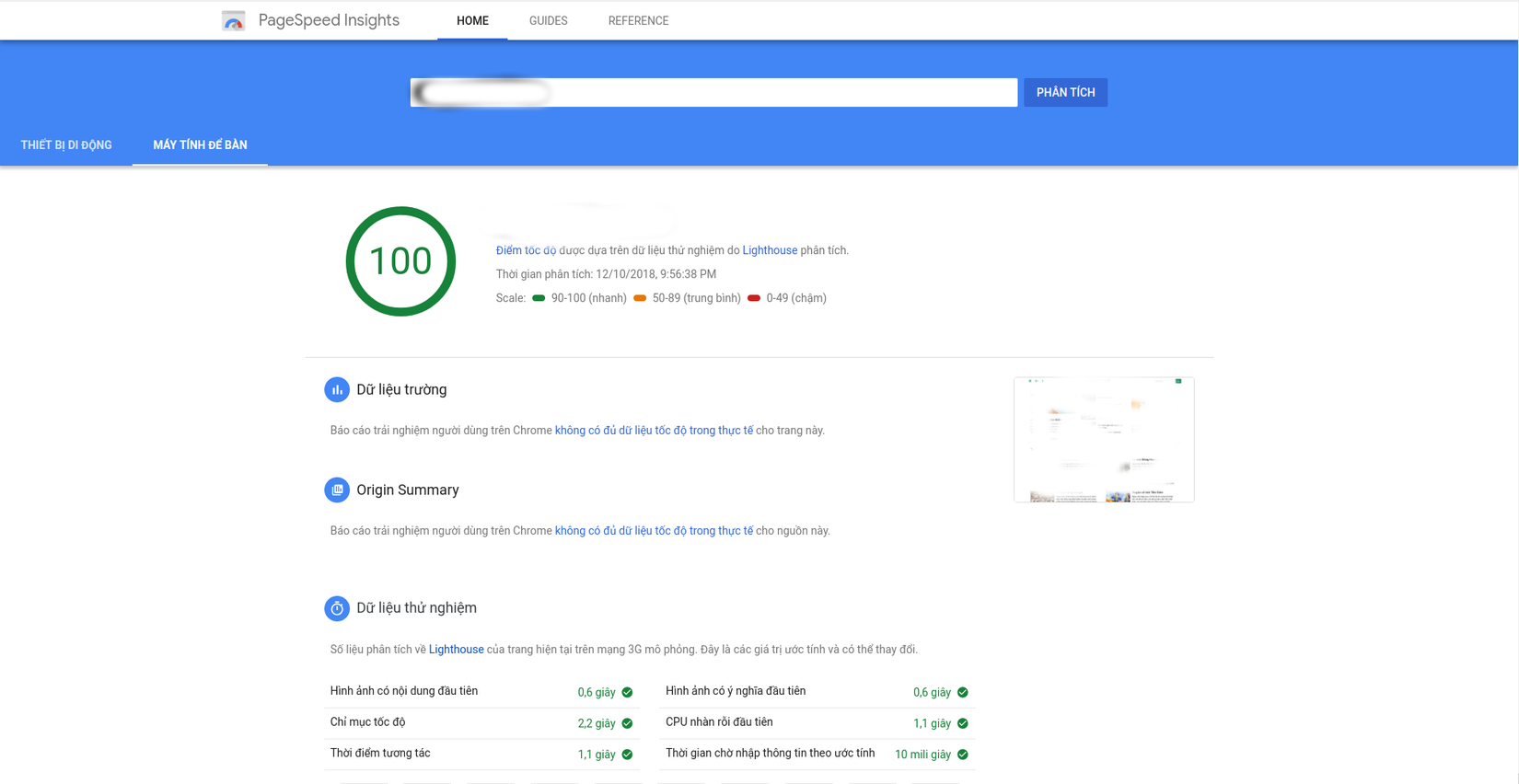
Task: Open the GUIDES navigation tab
Action: click(548, 20)
